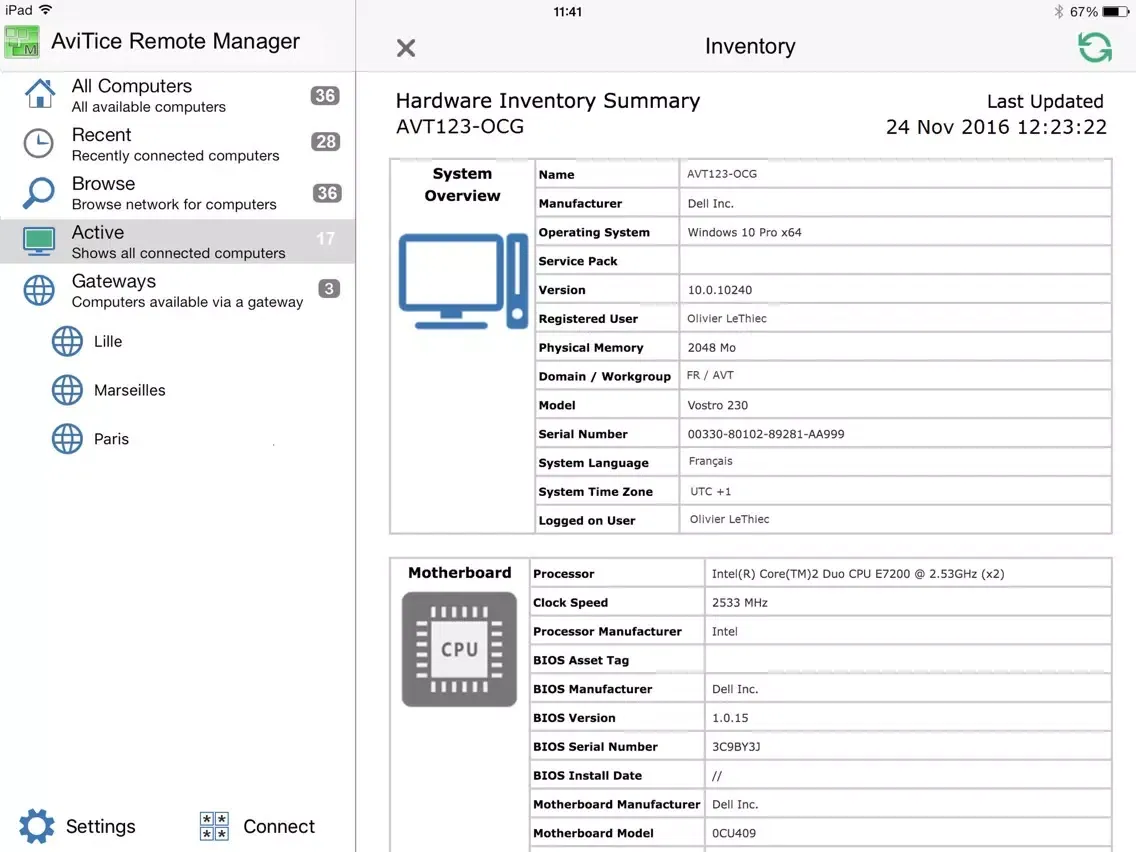Click the Inventory title text
The image size is (1136, 852).
pyautogui.click(x=750, y=46)
